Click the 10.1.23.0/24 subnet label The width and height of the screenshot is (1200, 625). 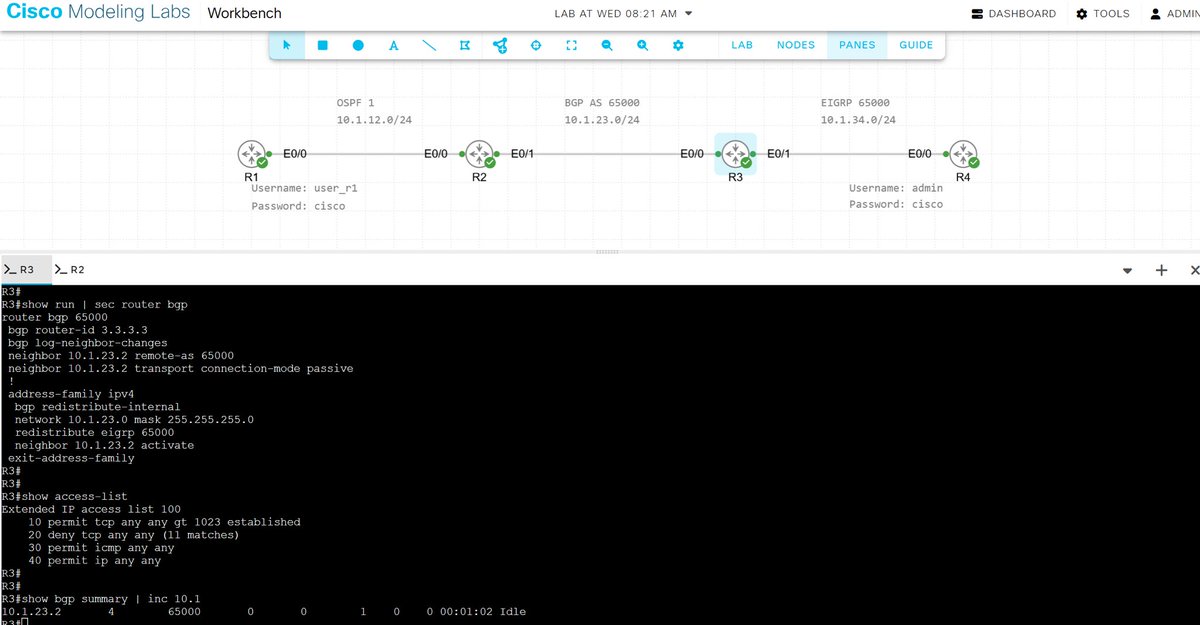click(x=602, y=120)
